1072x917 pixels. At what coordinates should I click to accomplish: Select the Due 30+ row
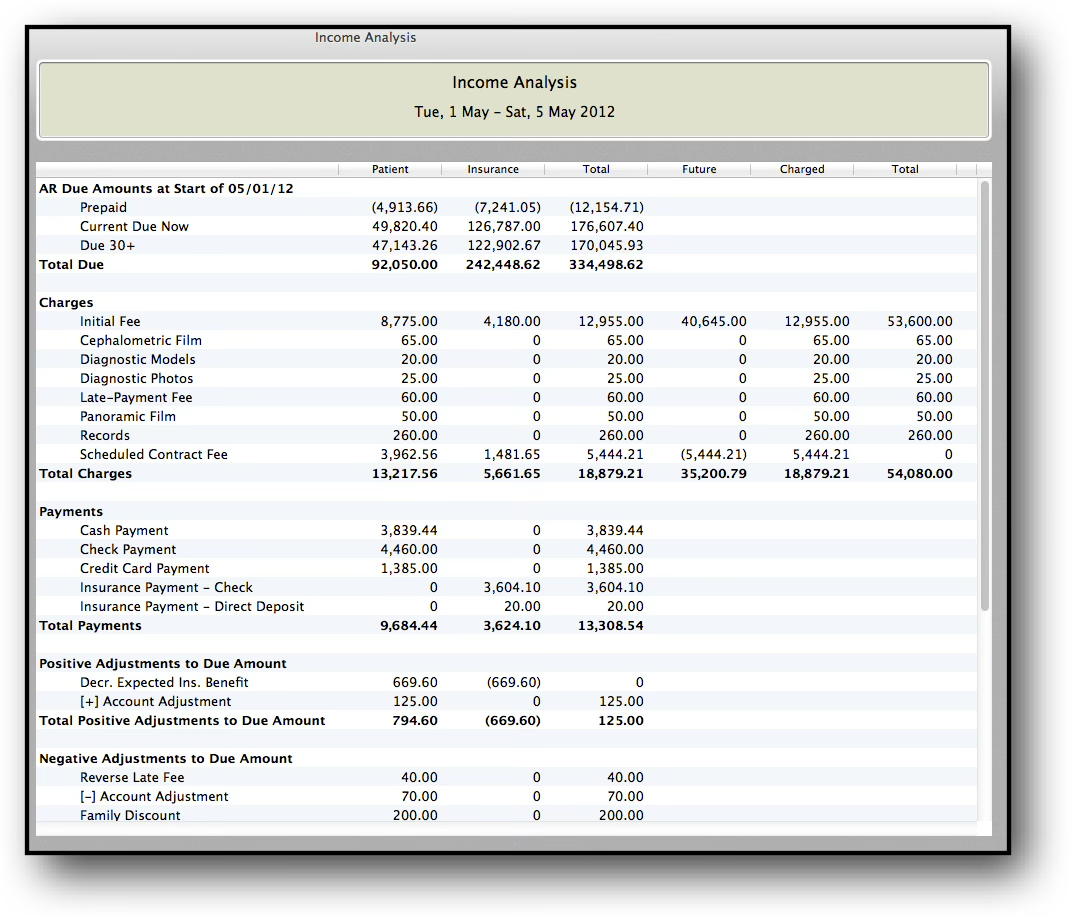tap(507, 245)
